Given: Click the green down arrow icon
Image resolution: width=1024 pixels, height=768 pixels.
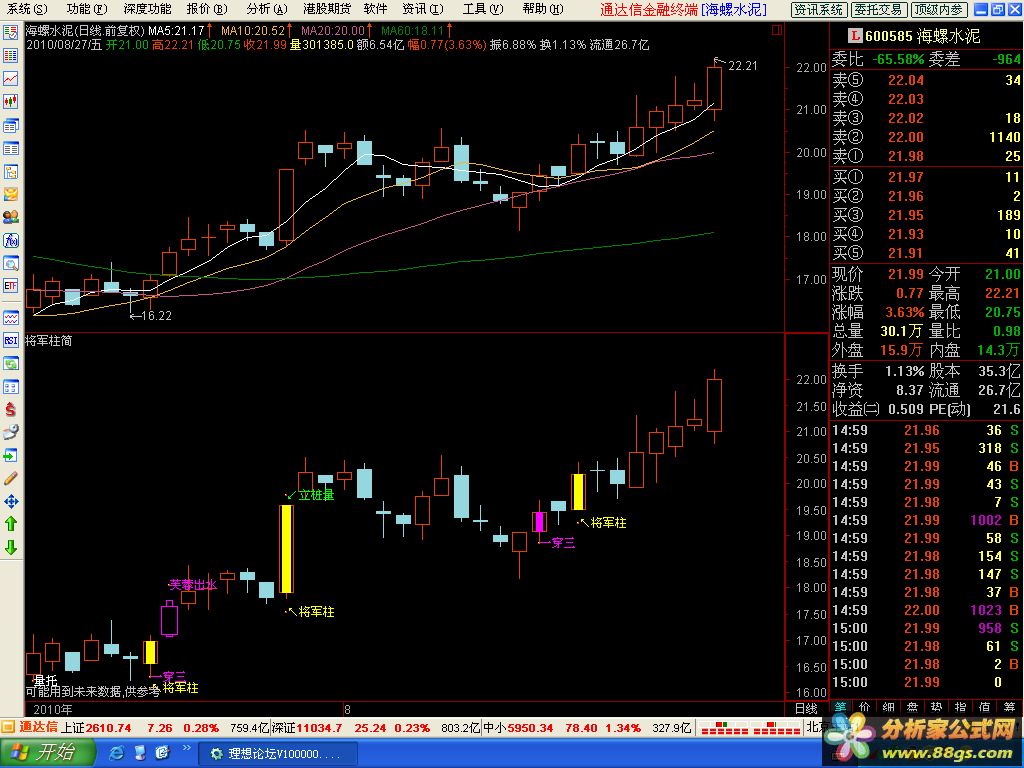Looking at the screenshot, I should (10, 547).
